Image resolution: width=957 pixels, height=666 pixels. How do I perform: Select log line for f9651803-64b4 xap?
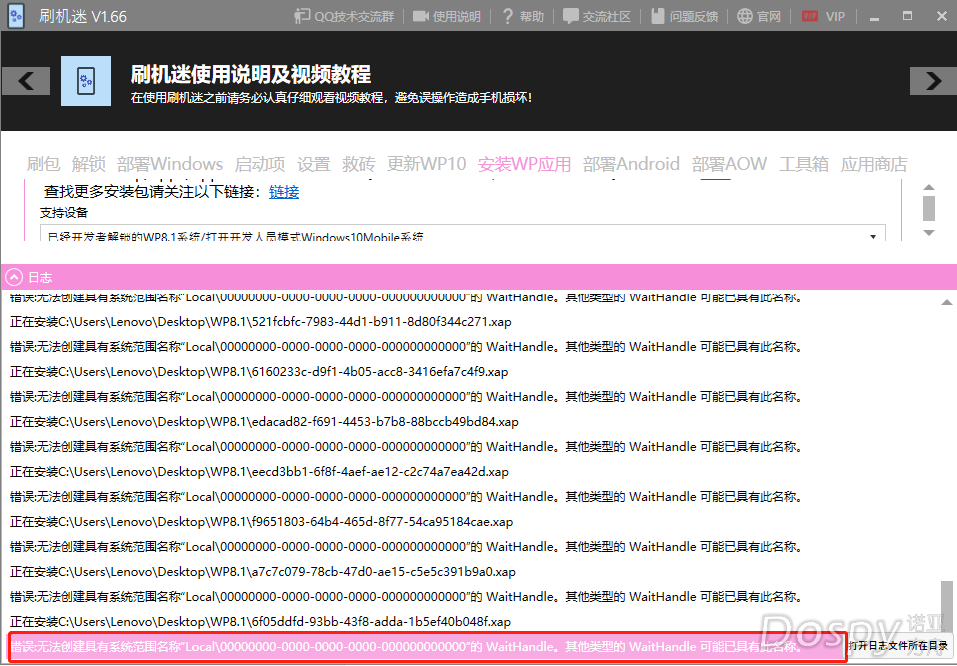click(262, 522)
